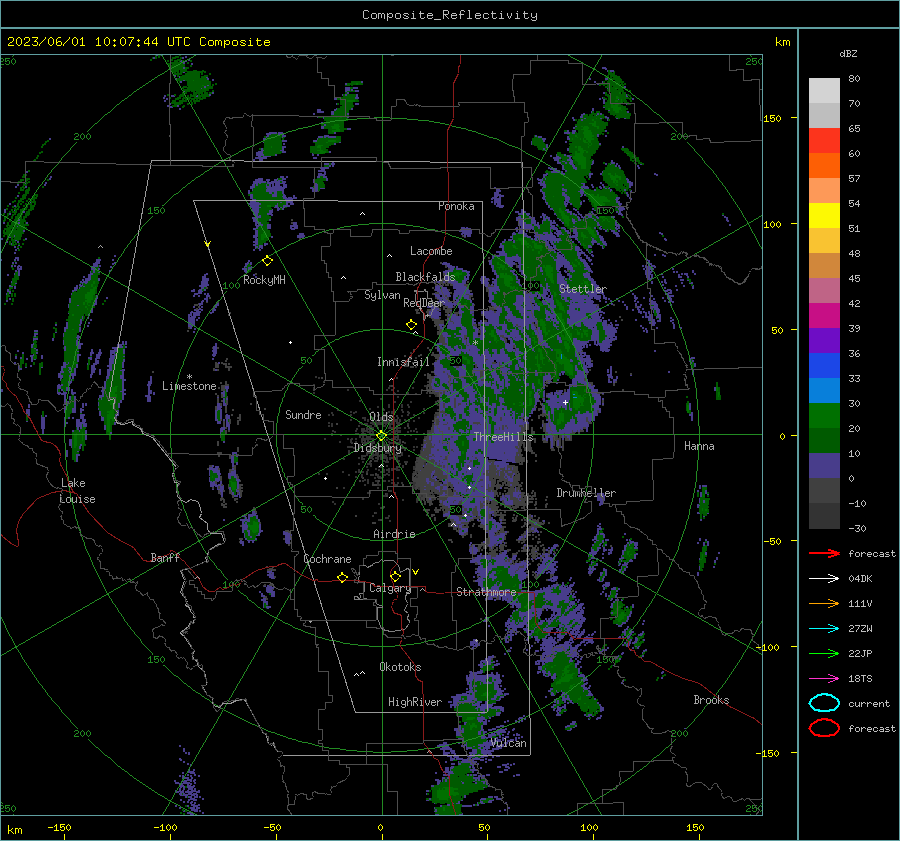The image size is (900, 841).
Task: Click the ThreeHills town label
Action: [503, 437]
